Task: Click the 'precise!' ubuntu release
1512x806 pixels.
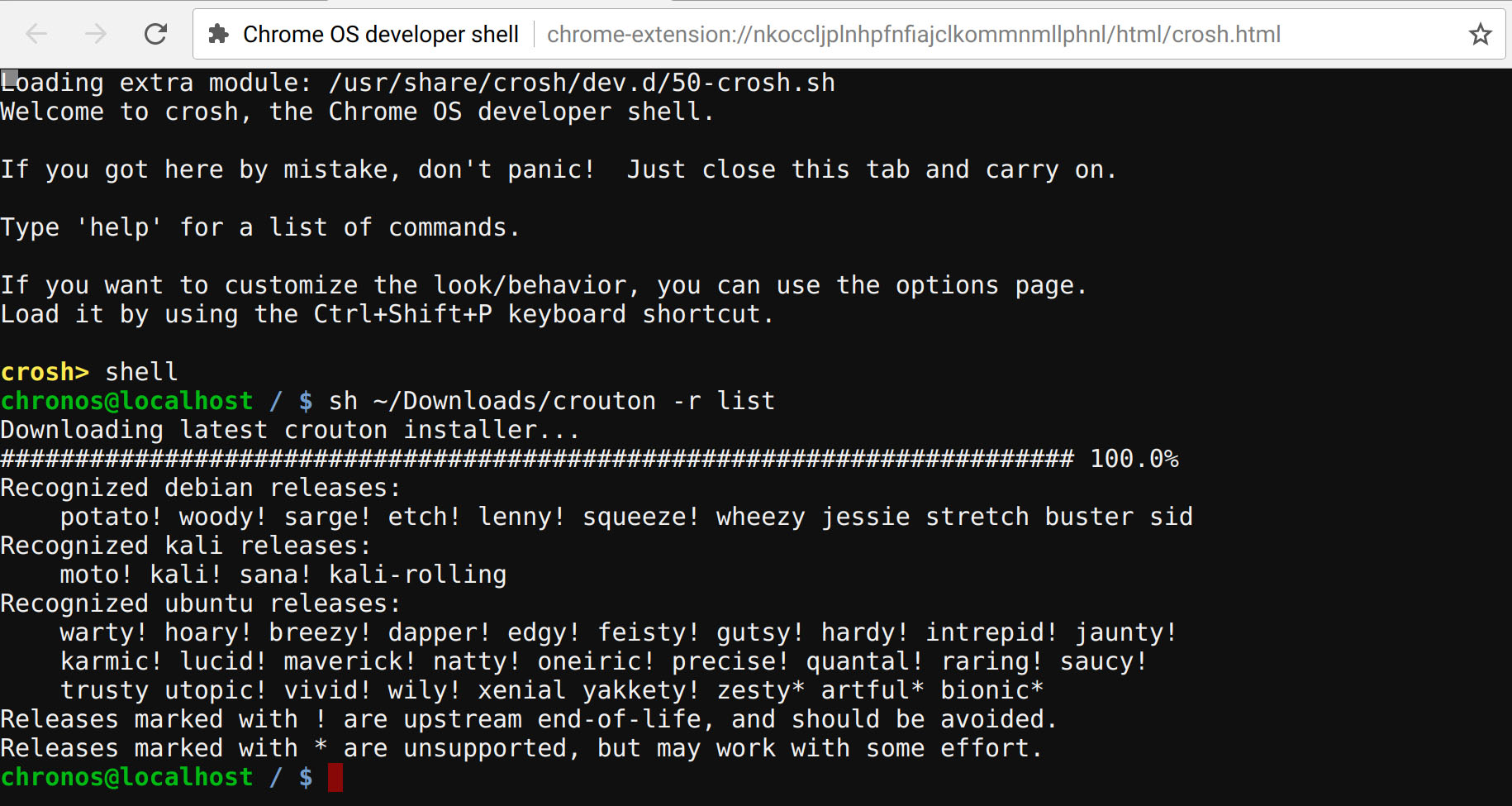Action: [731, 661]
